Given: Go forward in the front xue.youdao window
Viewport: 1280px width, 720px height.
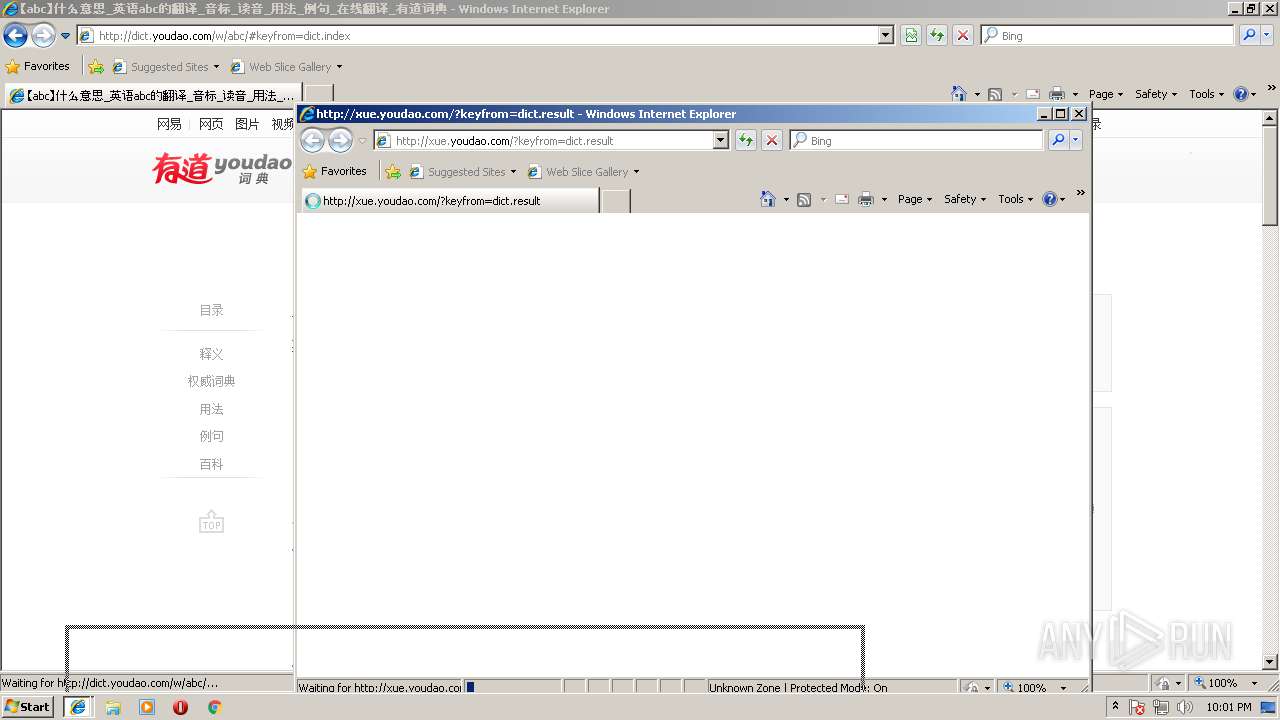Looking at the screenshot, I should (340, 141).
